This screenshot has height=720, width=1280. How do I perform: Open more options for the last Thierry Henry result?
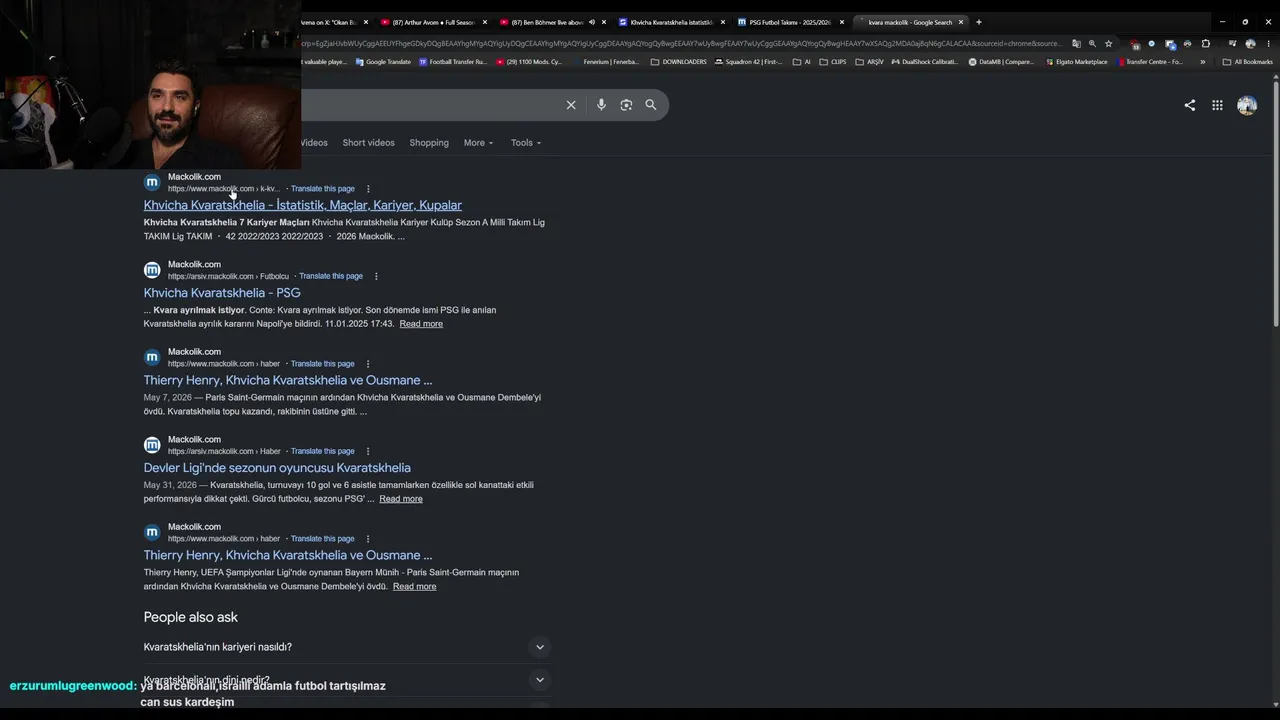(368, 539)
